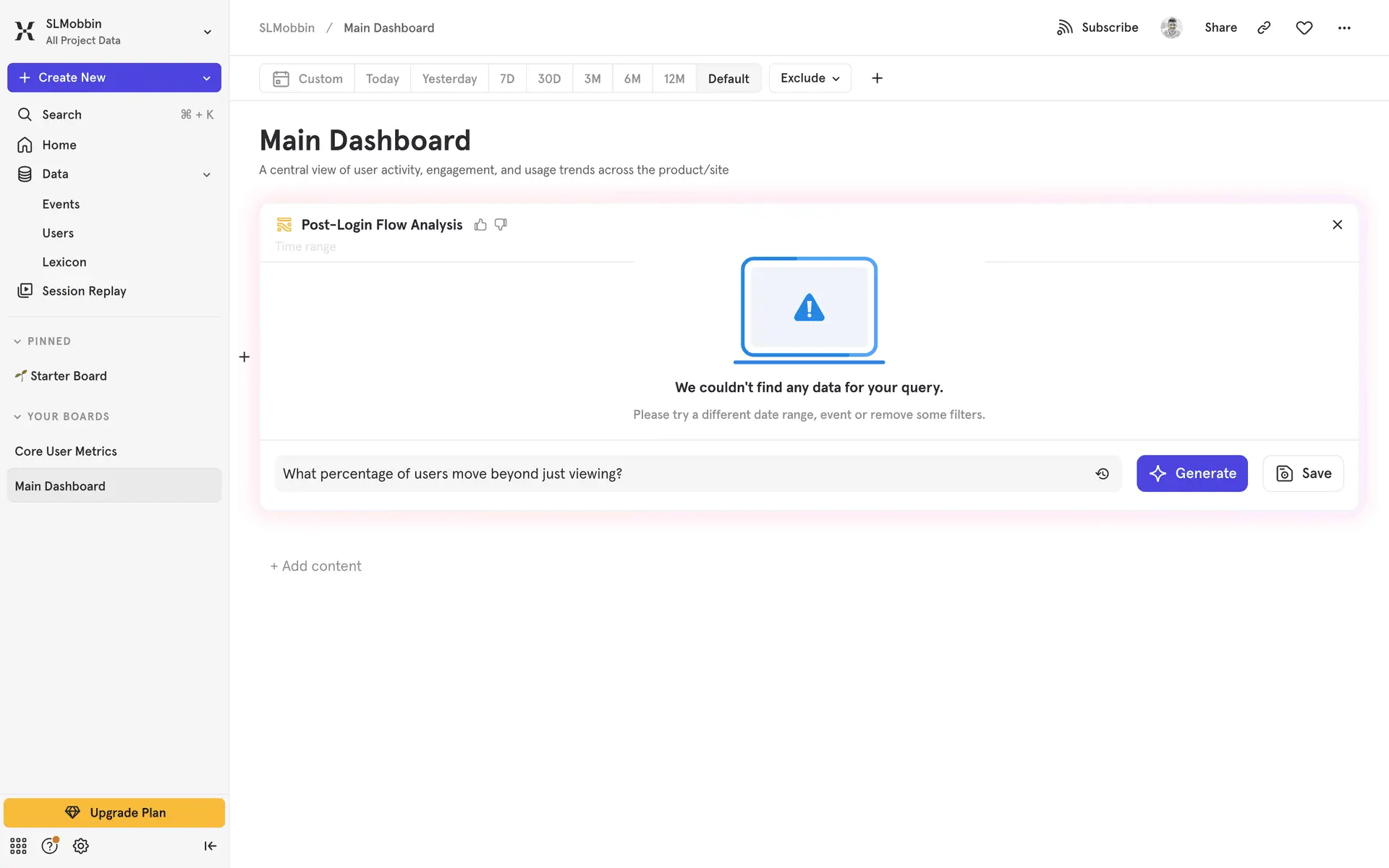Open Session Replay in sidebar
This screenshot has height=868, width=1389.
click(x=84, y=291)
